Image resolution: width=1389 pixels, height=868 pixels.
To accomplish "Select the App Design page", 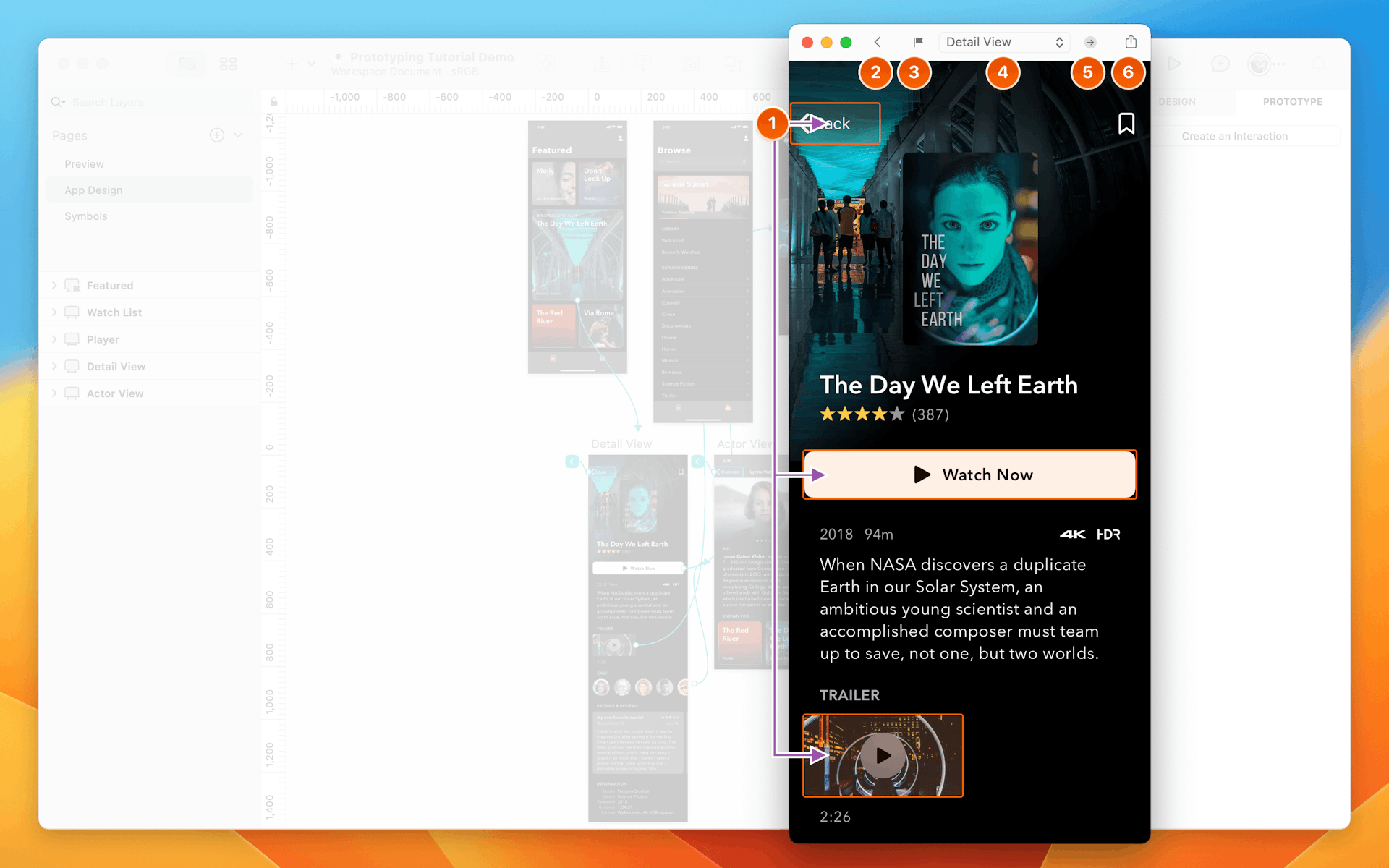I will point(149,190).
